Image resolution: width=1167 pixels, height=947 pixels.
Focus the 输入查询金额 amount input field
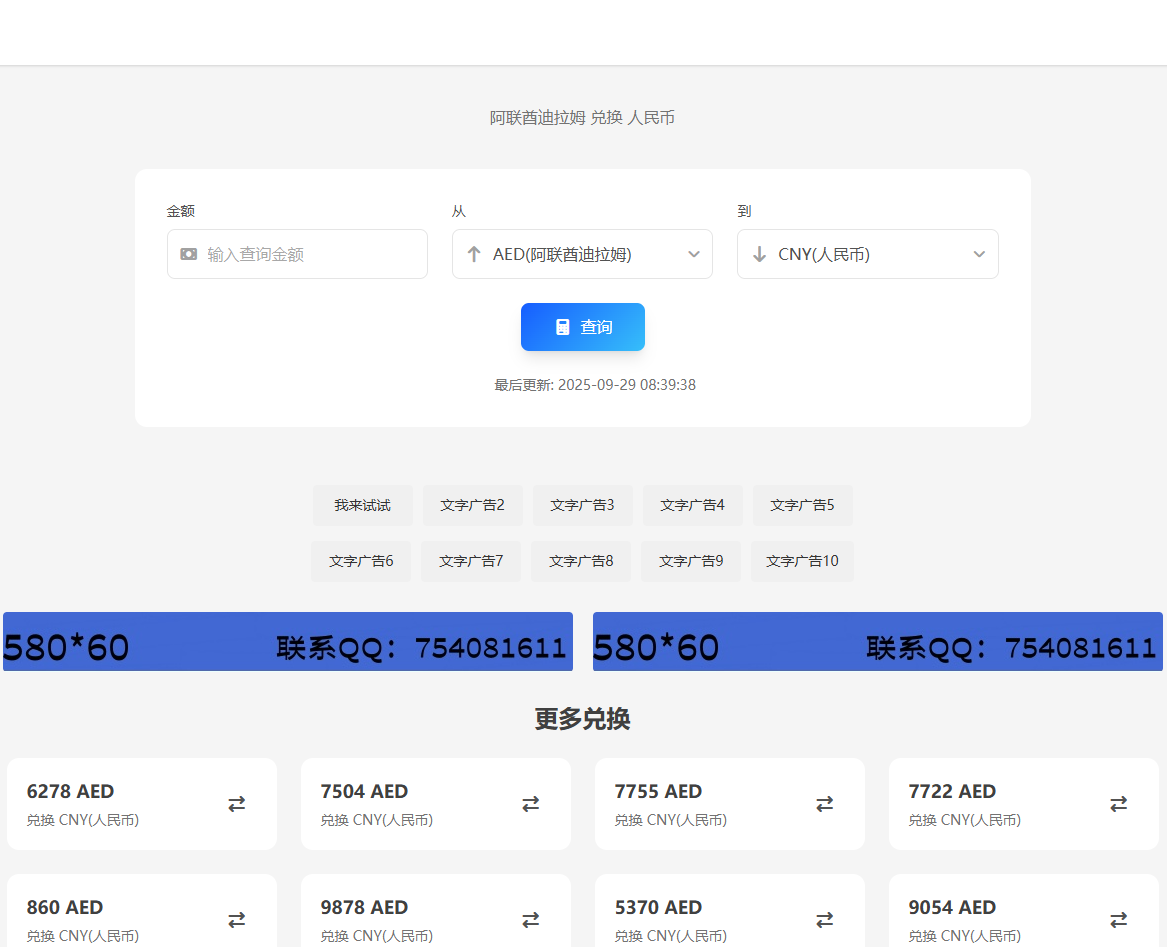coord(297,254)
